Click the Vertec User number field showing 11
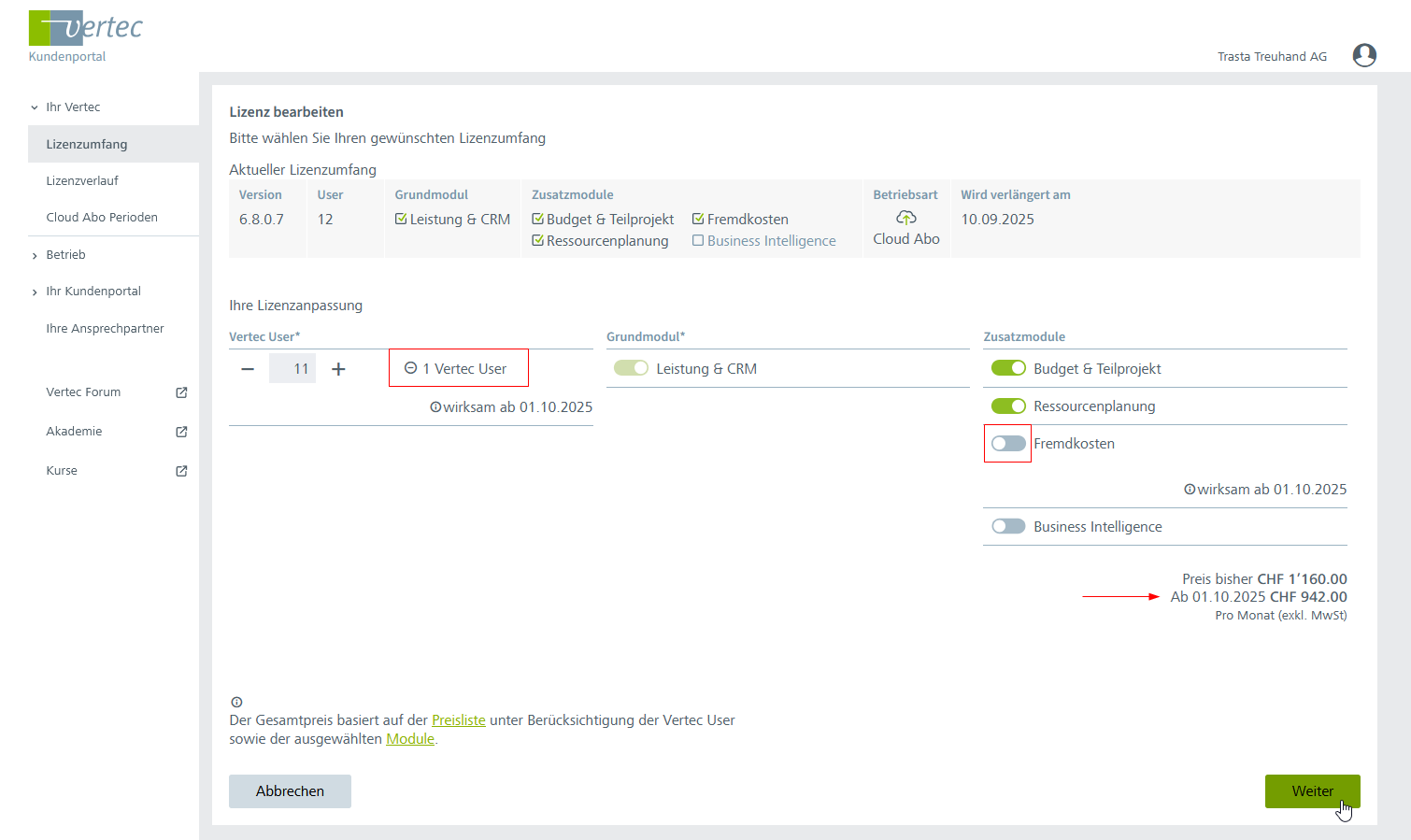 click(292, 368)
